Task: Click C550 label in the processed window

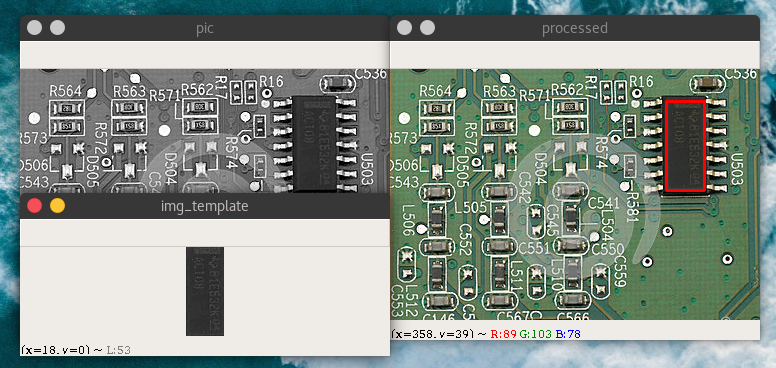Action: click(608, 248)
